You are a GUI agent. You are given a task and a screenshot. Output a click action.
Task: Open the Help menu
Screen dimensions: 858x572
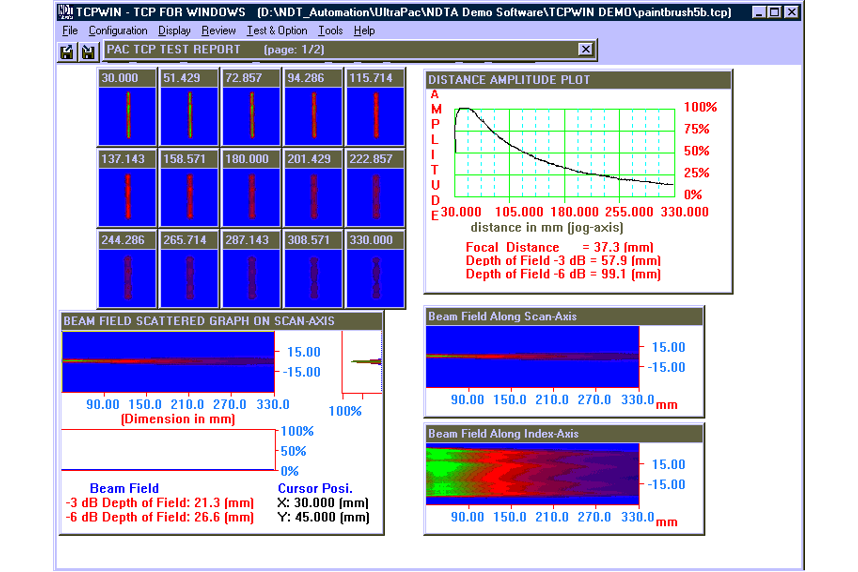coord(364,31)
